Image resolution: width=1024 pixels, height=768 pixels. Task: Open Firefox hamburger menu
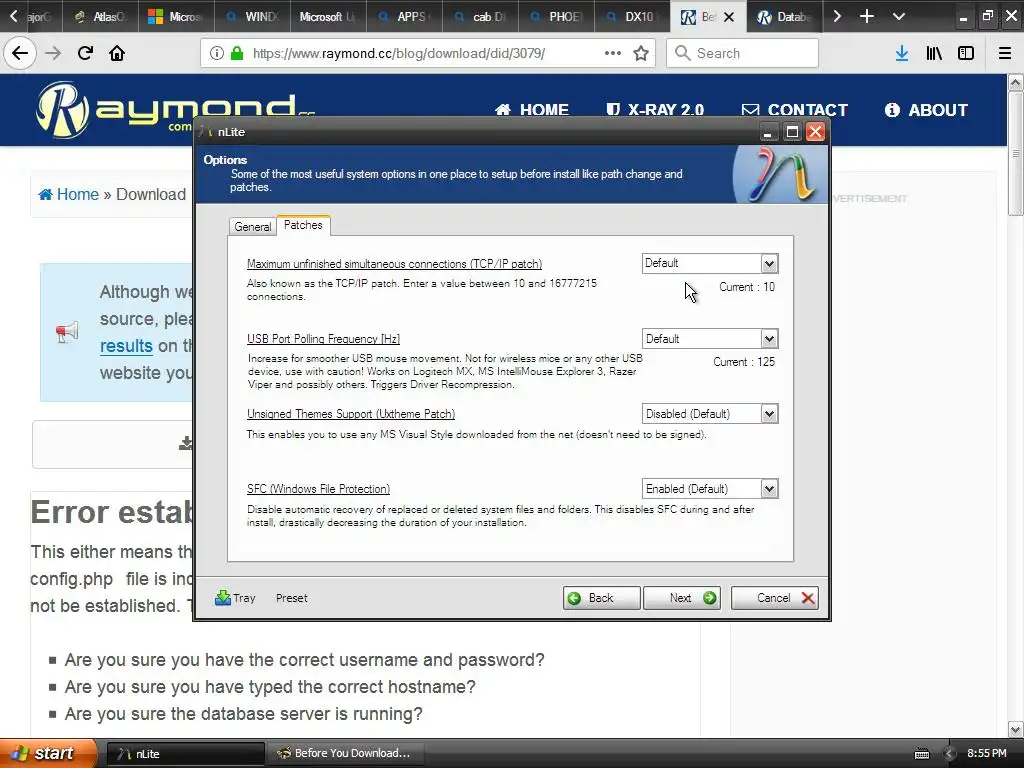tap(1005, 53)
